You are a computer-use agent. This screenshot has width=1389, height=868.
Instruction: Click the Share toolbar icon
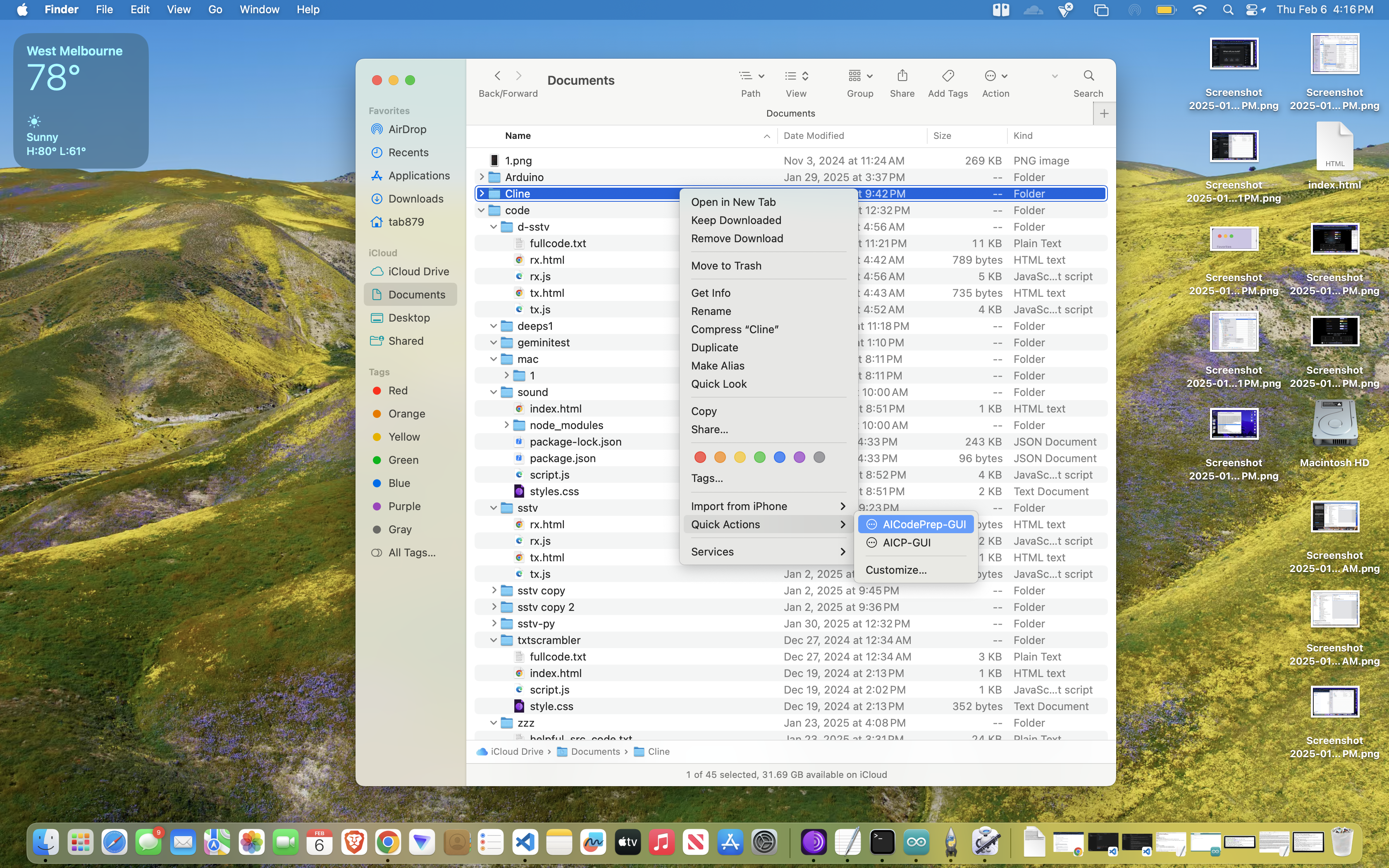(902, 76)
